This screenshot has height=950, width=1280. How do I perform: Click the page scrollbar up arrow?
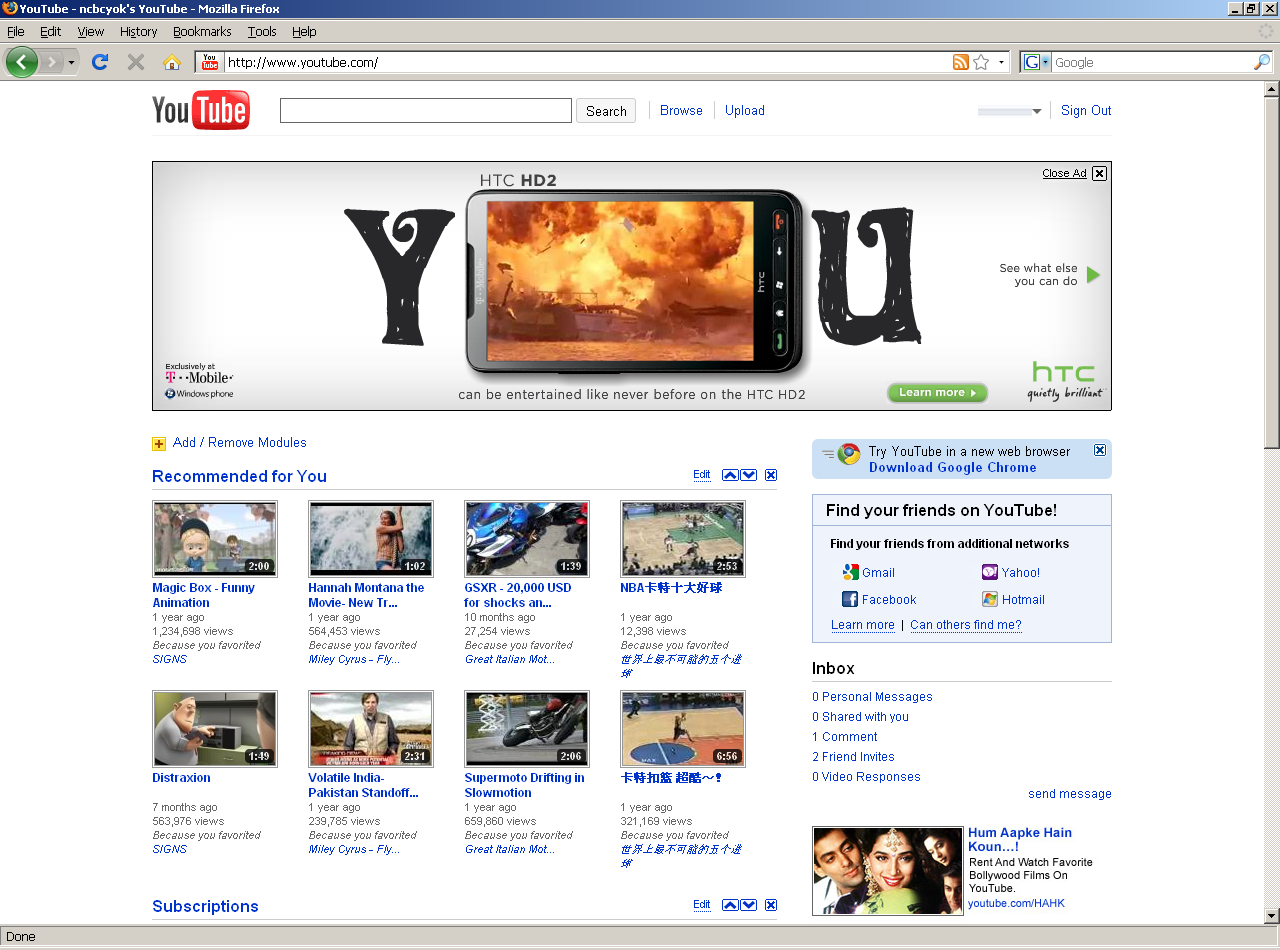(1272, 89)
